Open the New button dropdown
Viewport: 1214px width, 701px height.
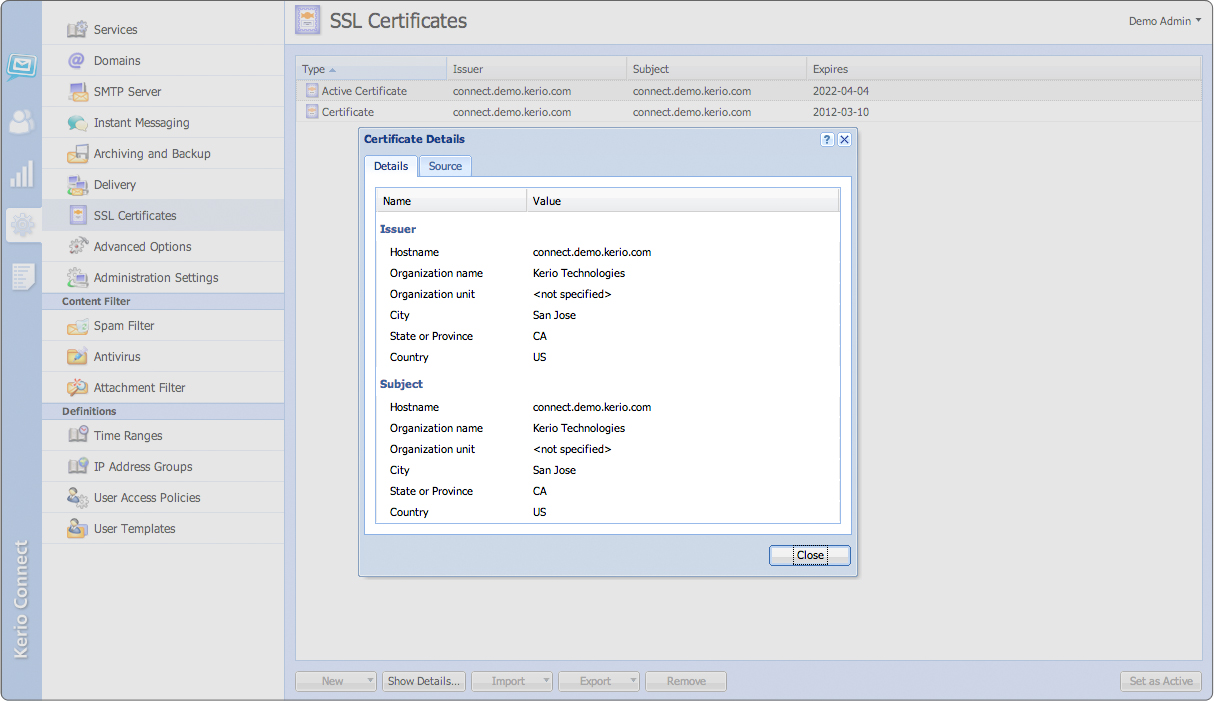click(371, 681)
